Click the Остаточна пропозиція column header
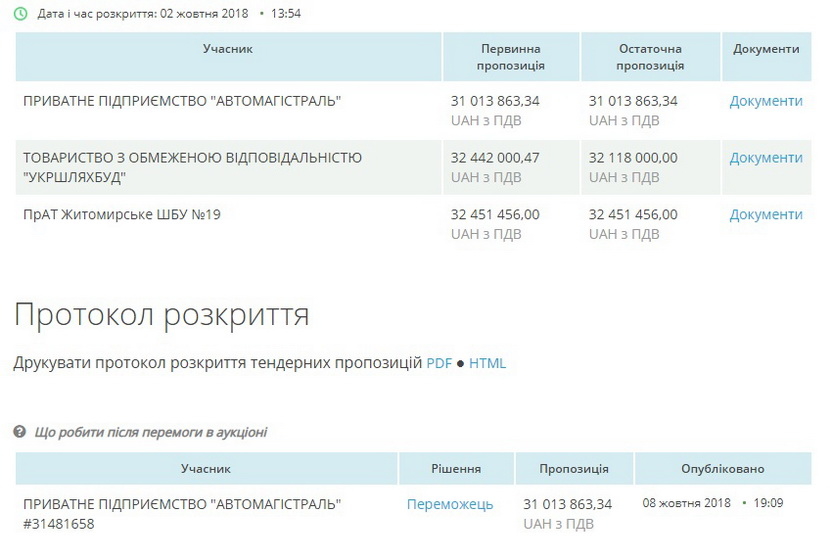This screenshot has height=560, width=832. pos(649,57)
